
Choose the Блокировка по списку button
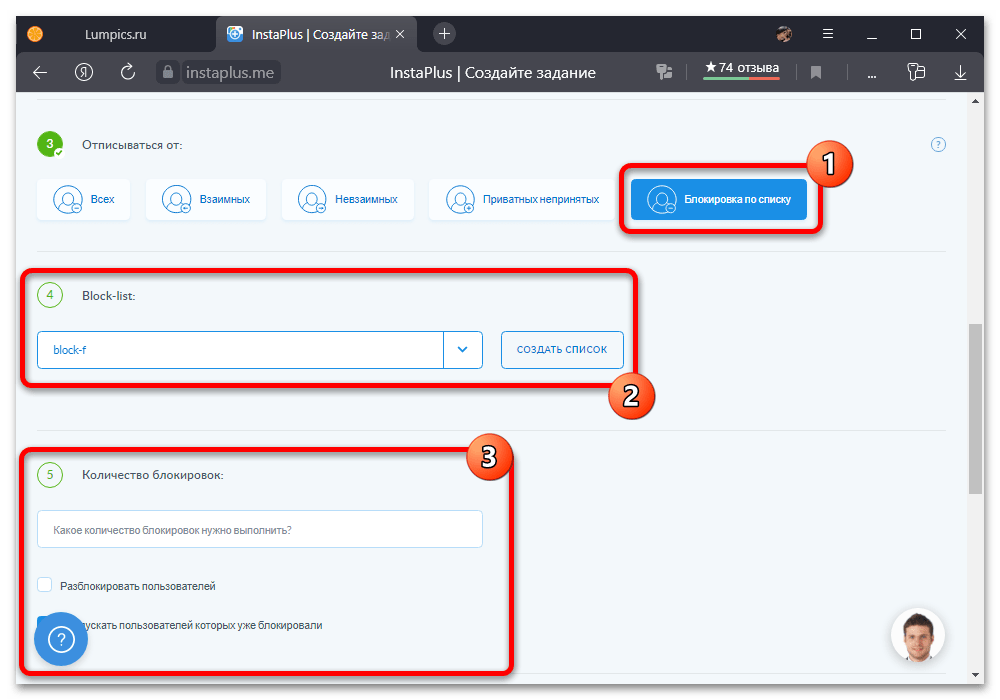[718, 200]
